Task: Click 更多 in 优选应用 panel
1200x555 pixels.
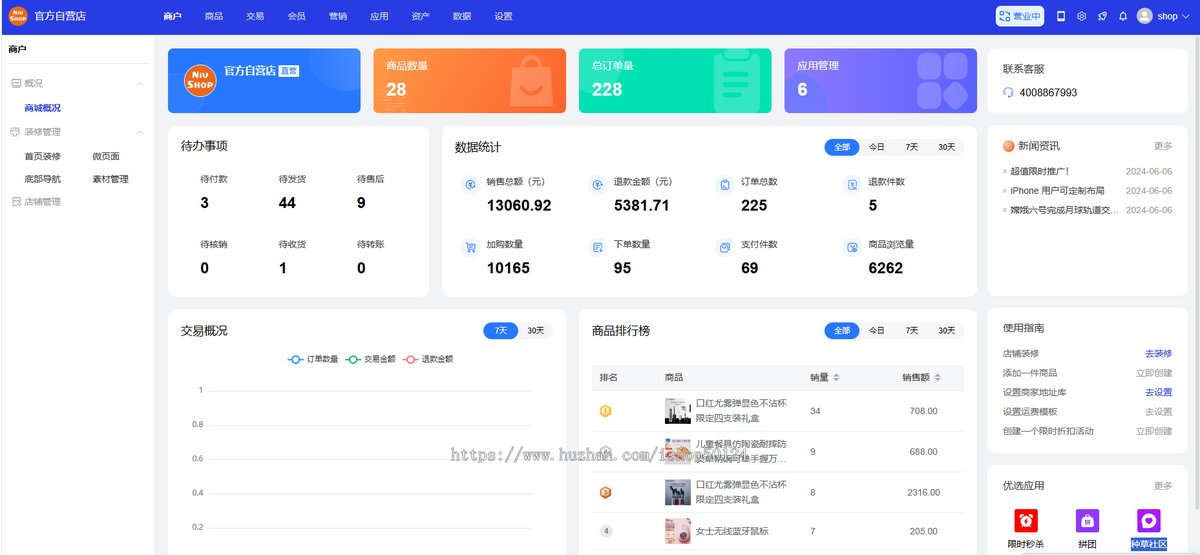Action: tap(1163, 486)
